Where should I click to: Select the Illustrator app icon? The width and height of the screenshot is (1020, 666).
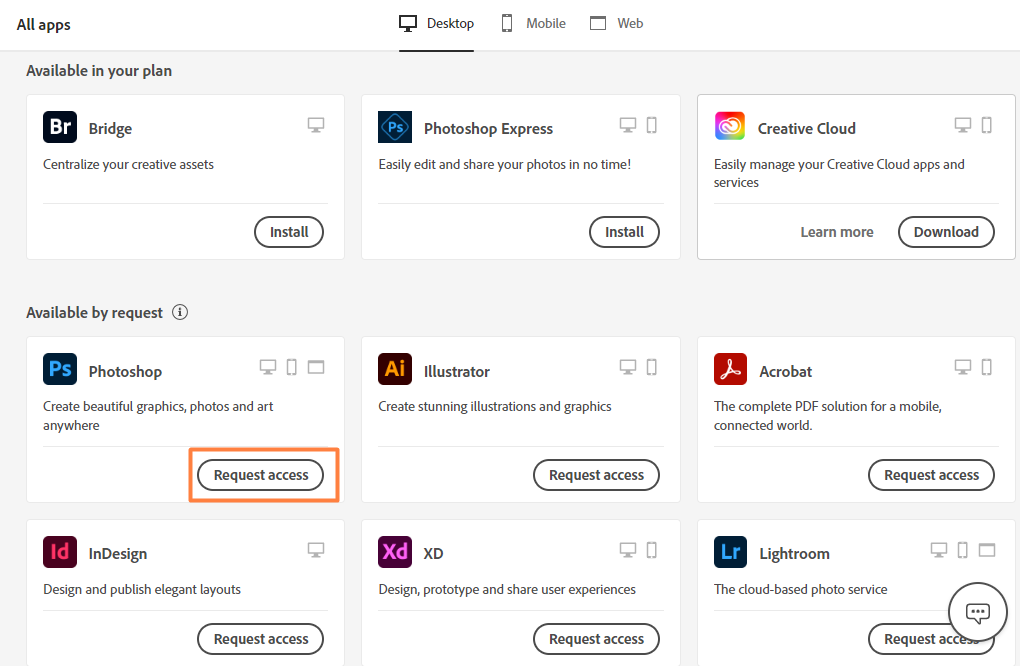click(394, 369)
